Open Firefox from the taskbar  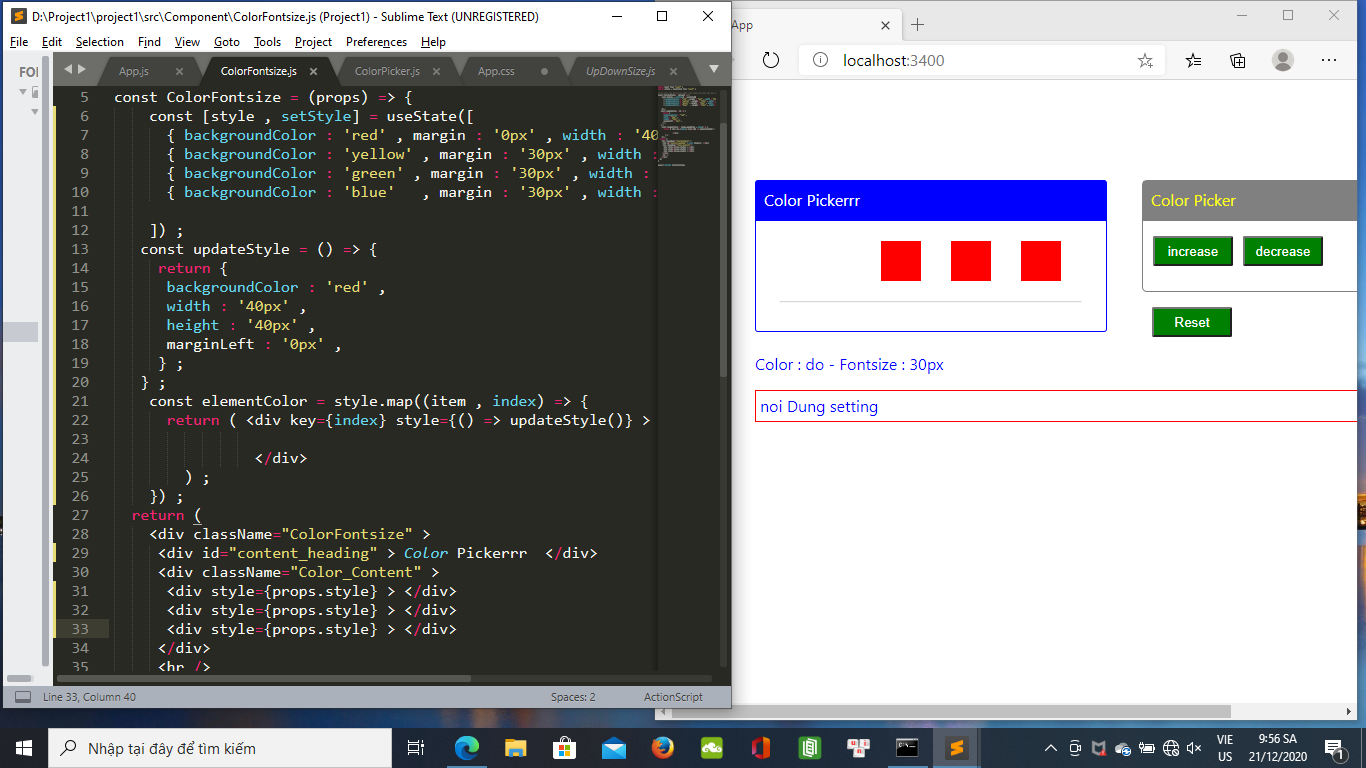tap(662, 747)
